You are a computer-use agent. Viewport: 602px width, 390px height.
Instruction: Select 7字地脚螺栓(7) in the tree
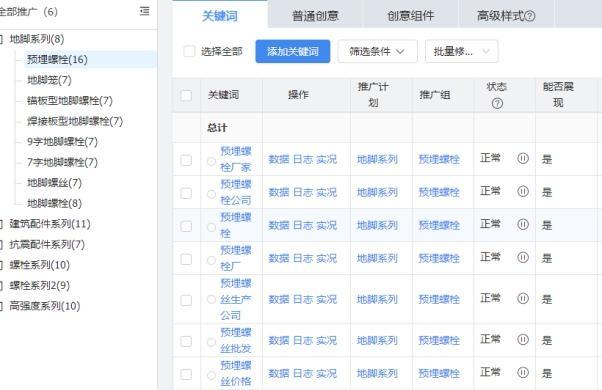click(x=62, y=162)
